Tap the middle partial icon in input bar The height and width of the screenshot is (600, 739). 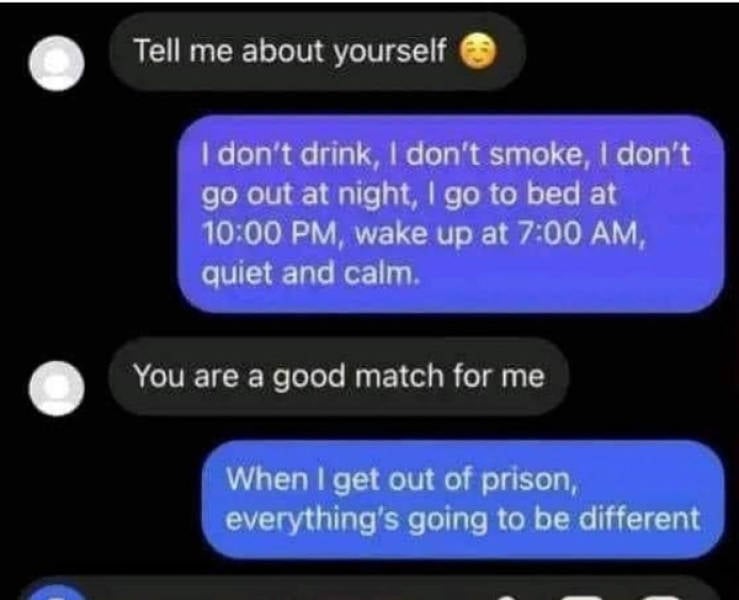[583, 597]
